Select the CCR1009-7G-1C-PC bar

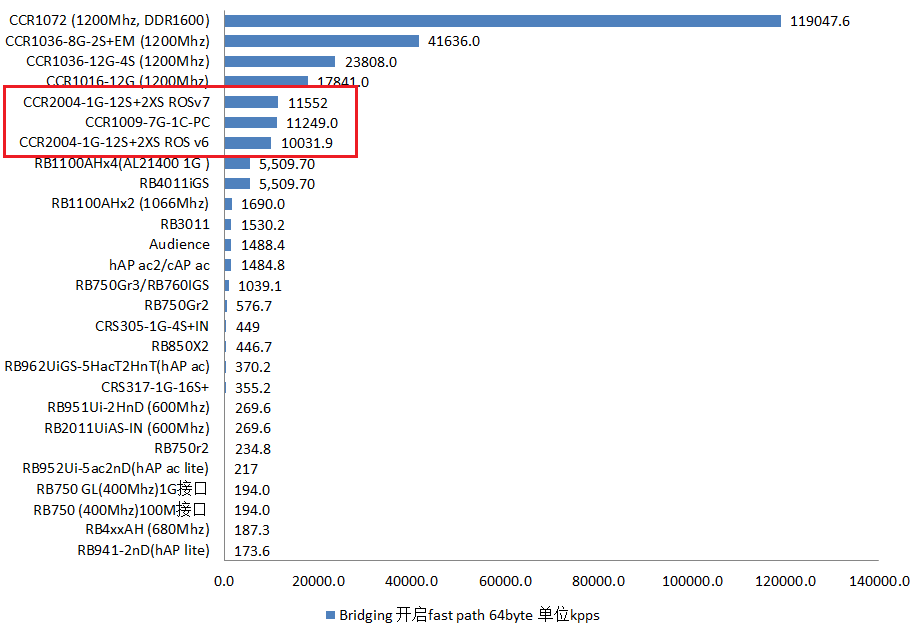pyautogui.click(x=250, y=123)
